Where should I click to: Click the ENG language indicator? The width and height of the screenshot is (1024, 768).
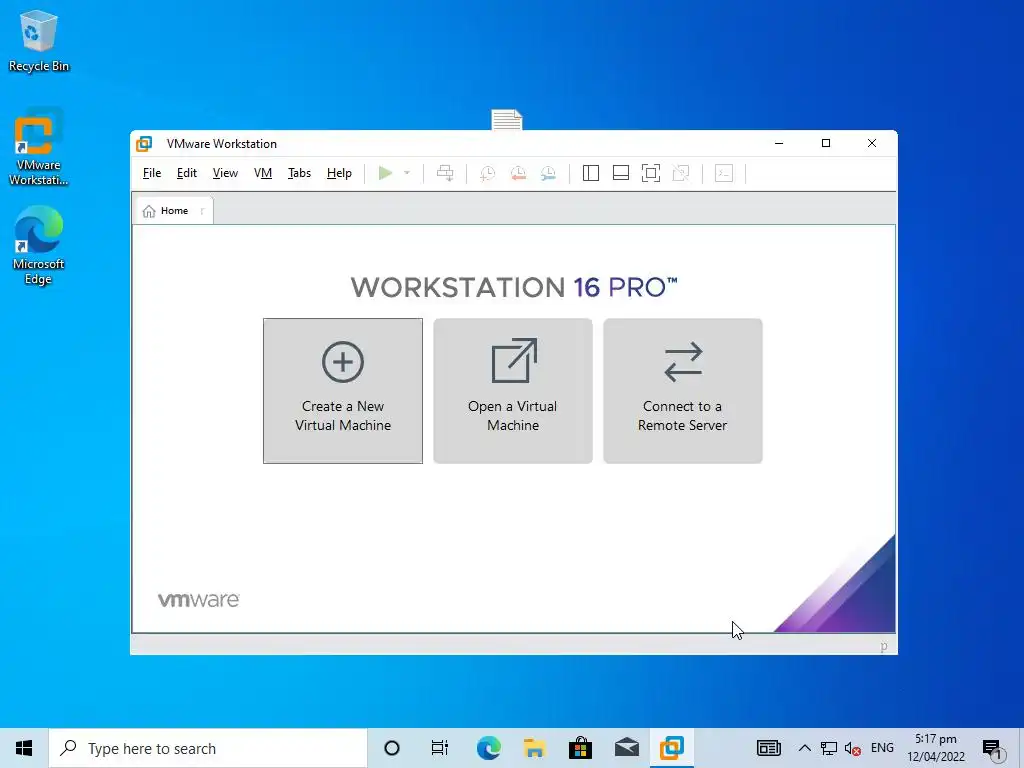(882, 748)
